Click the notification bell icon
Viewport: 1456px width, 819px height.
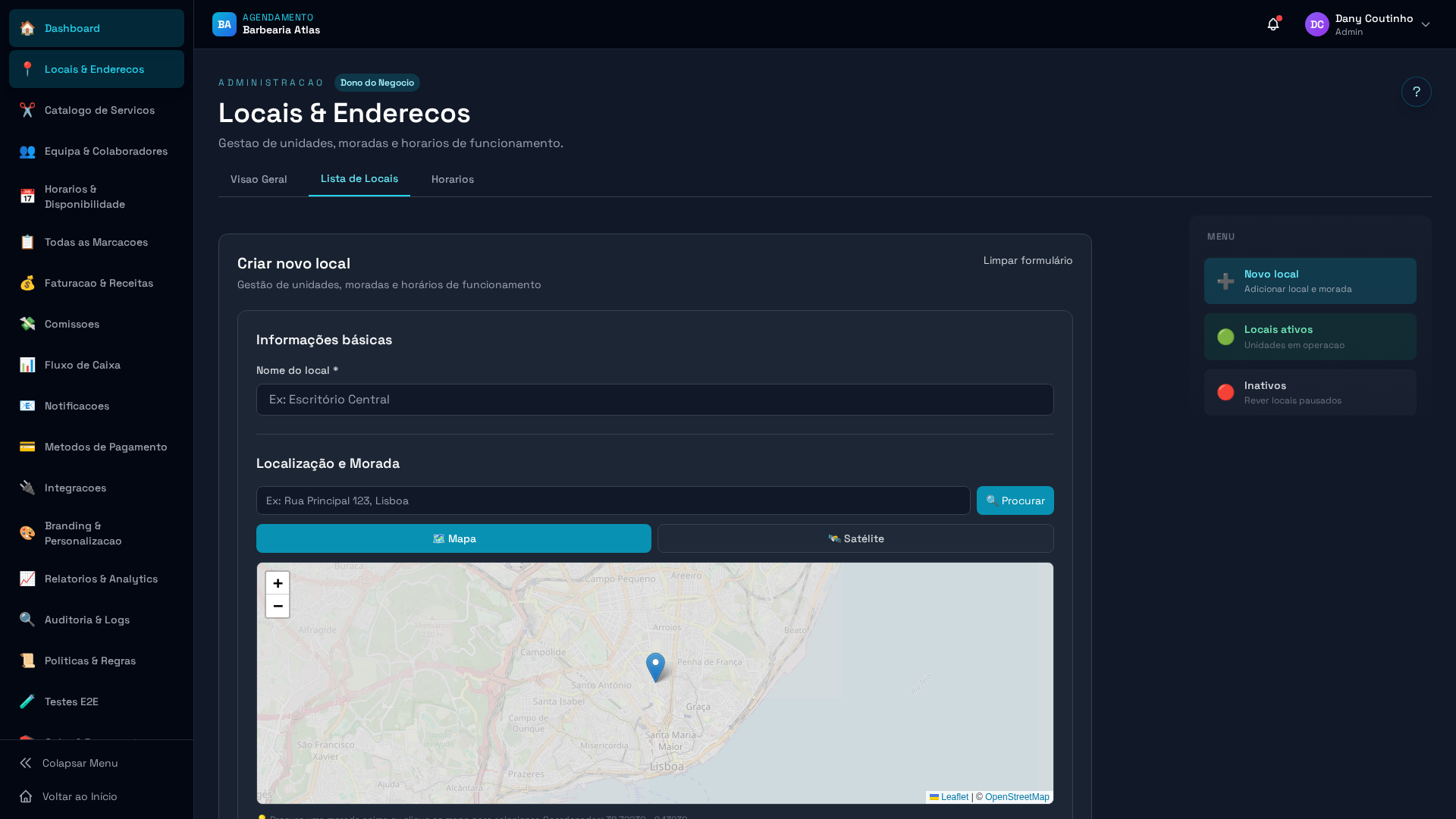coord(1272,24)
